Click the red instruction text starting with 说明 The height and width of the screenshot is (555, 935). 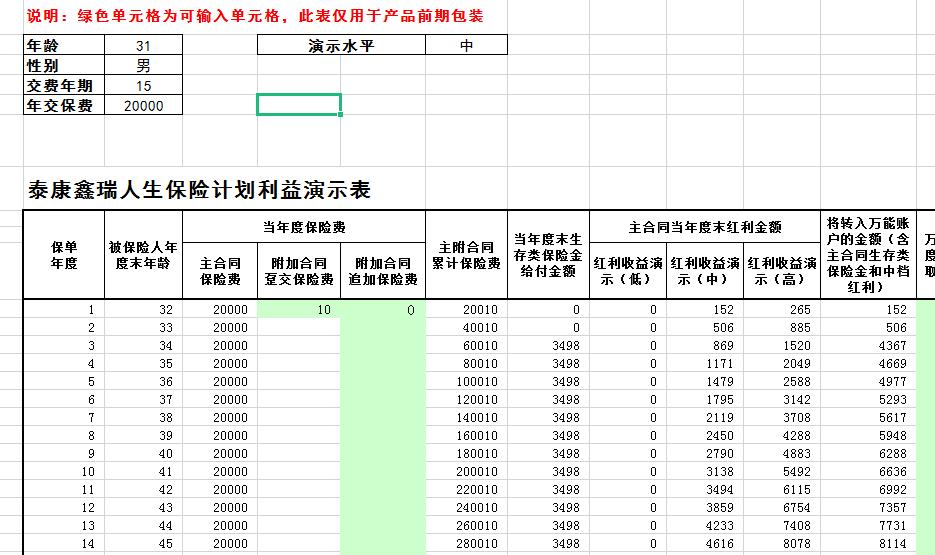click(x=255, y=16)
